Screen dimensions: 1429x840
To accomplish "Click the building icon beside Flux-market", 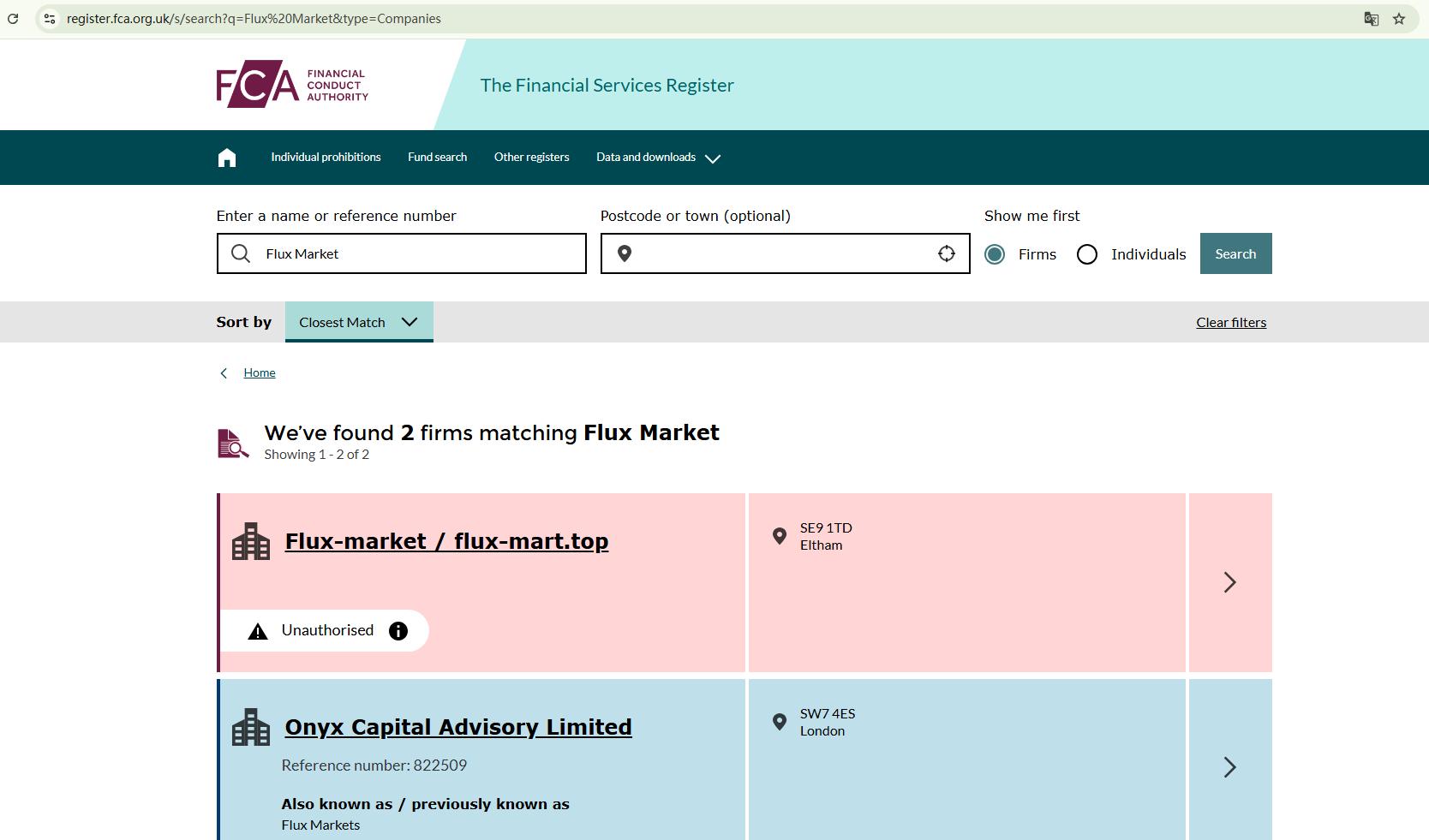I will pos(251,541).
